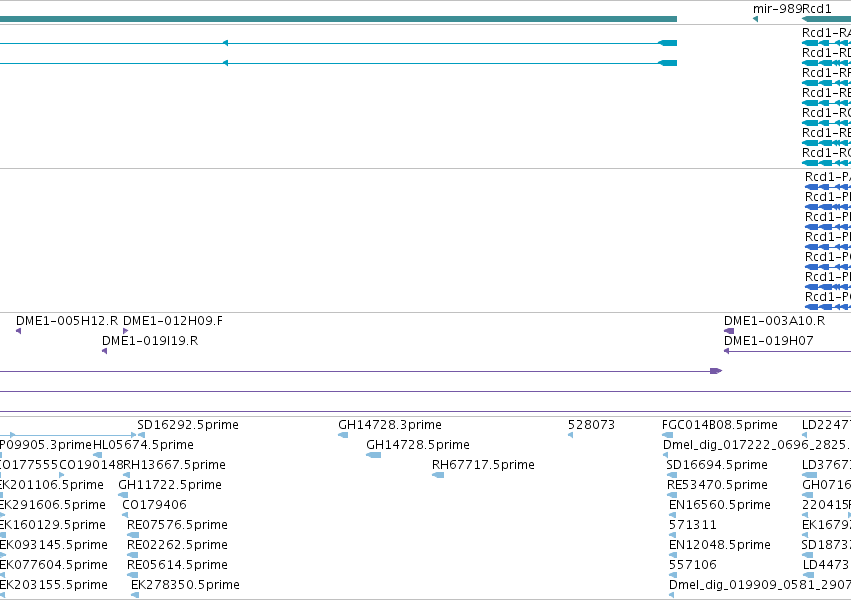851x600 pixels.
Task: Select the DME1-019I19.R feature label
Action: pyautogui.click(x=150, y=341)
